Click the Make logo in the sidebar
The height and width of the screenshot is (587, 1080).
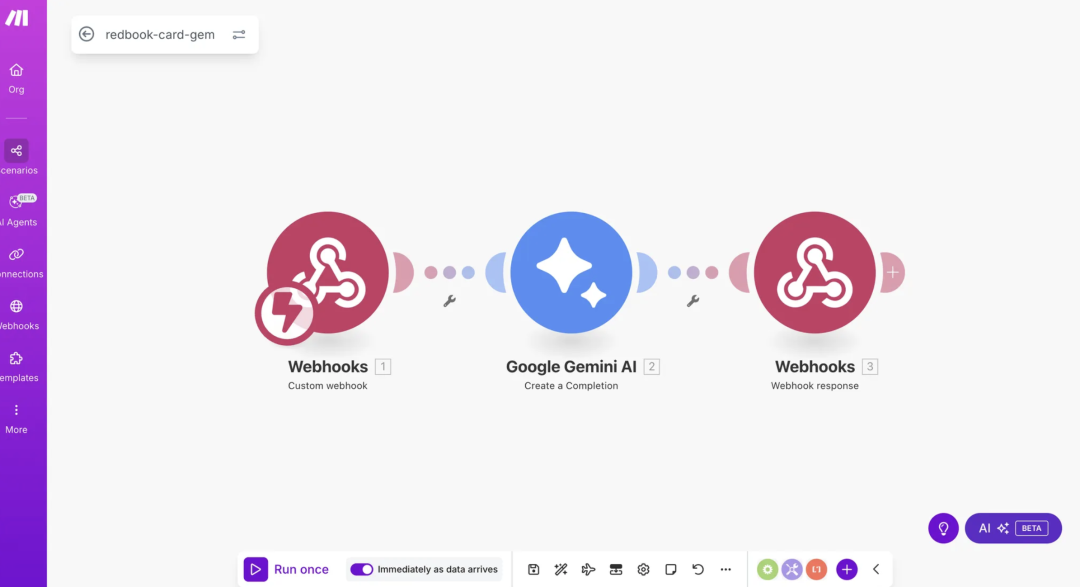click(x=17, y=18)
